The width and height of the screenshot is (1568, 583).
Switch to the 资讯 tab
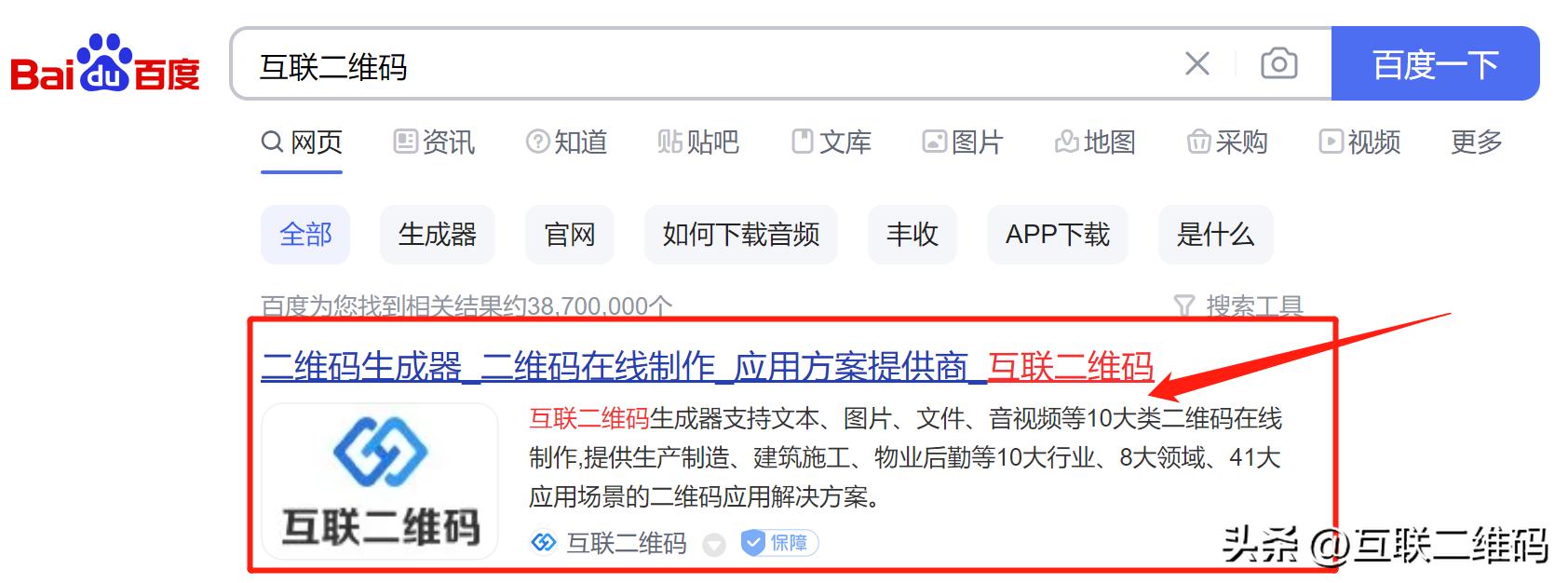point(434,142)
